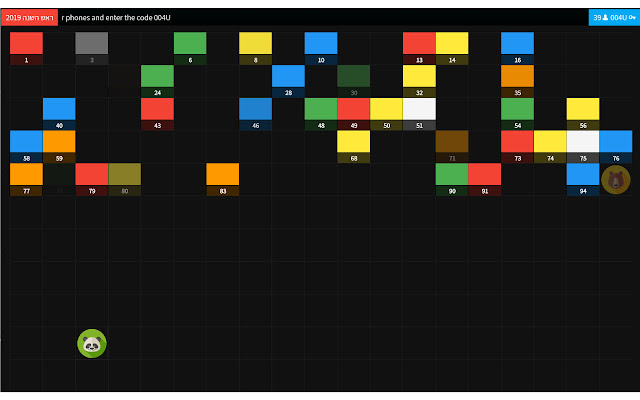Click the brown bear avatar icon
Viewport: 640px width, 400px height.
[616, 180]
